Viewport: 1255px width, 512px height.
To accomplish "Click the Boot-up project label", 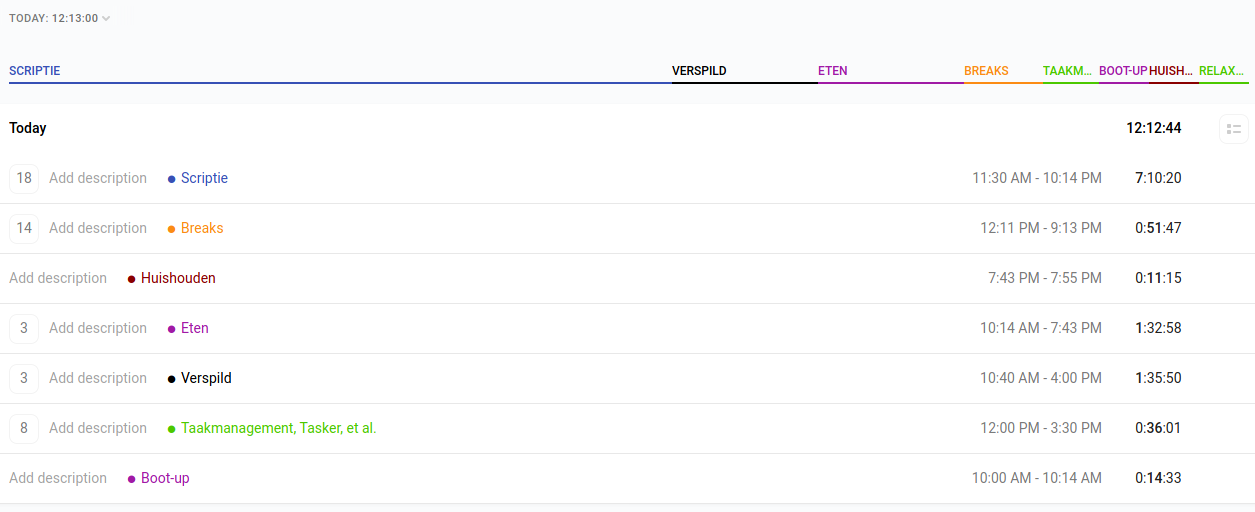I will pos(165,478).
